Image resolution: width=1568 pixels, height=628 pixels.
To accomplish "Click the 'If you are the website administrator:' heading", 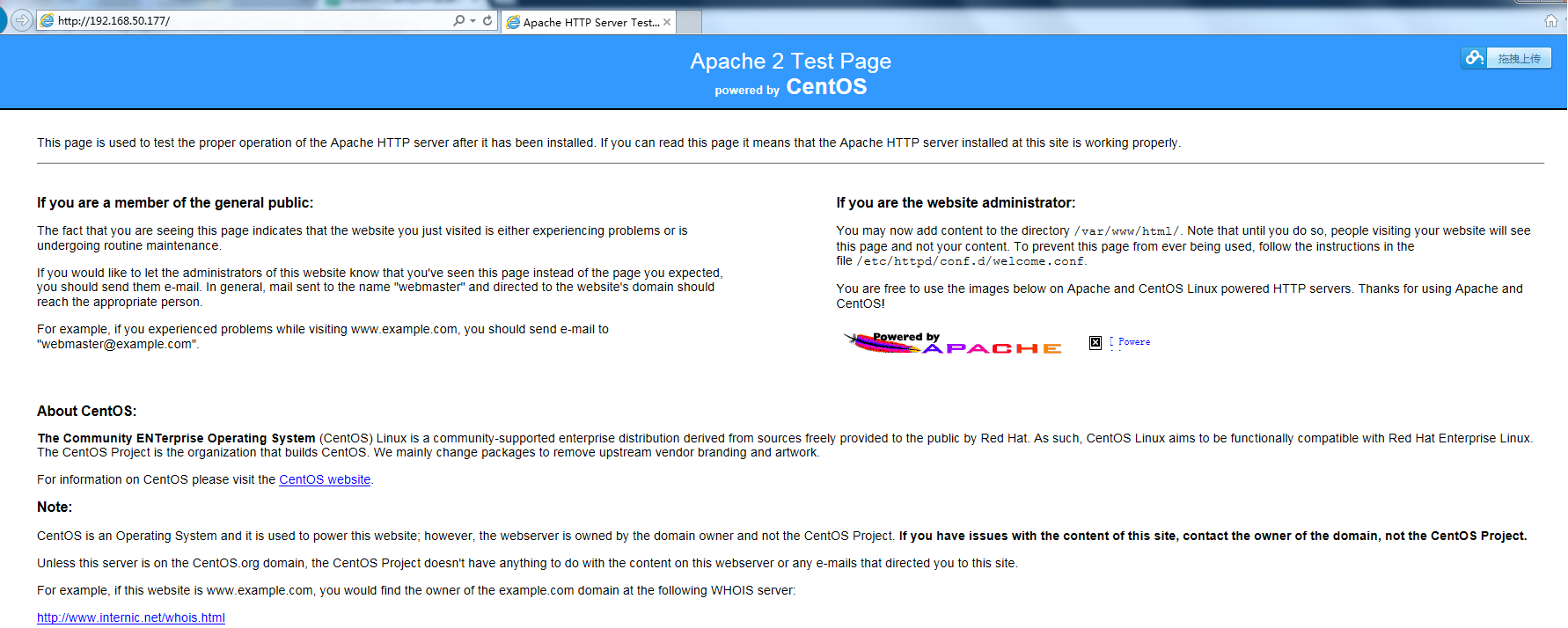I will (956, 202).
